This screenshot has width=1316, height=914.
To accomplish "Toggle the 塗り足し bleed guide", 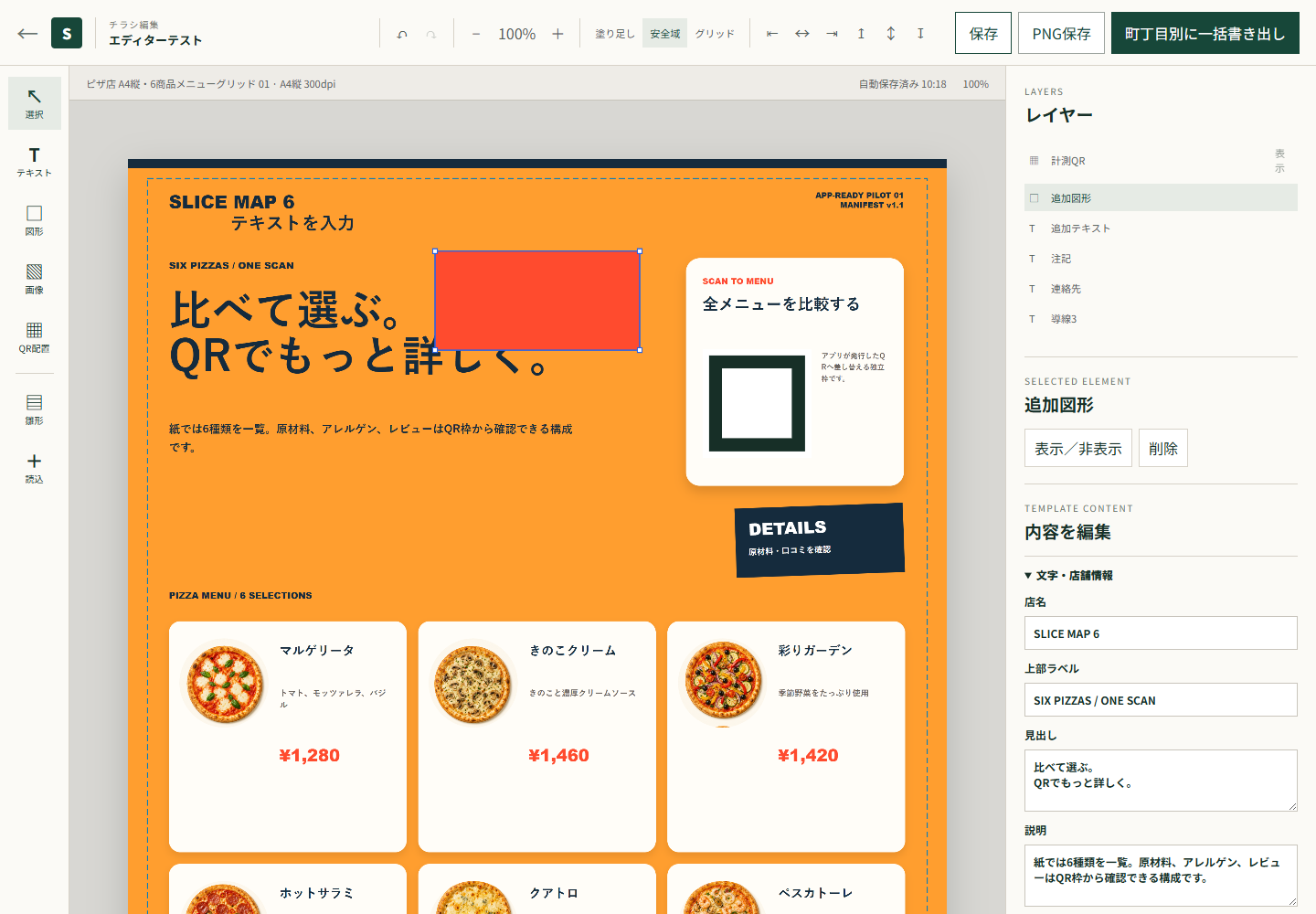I will pyautogui.click(x=615, y=34).
